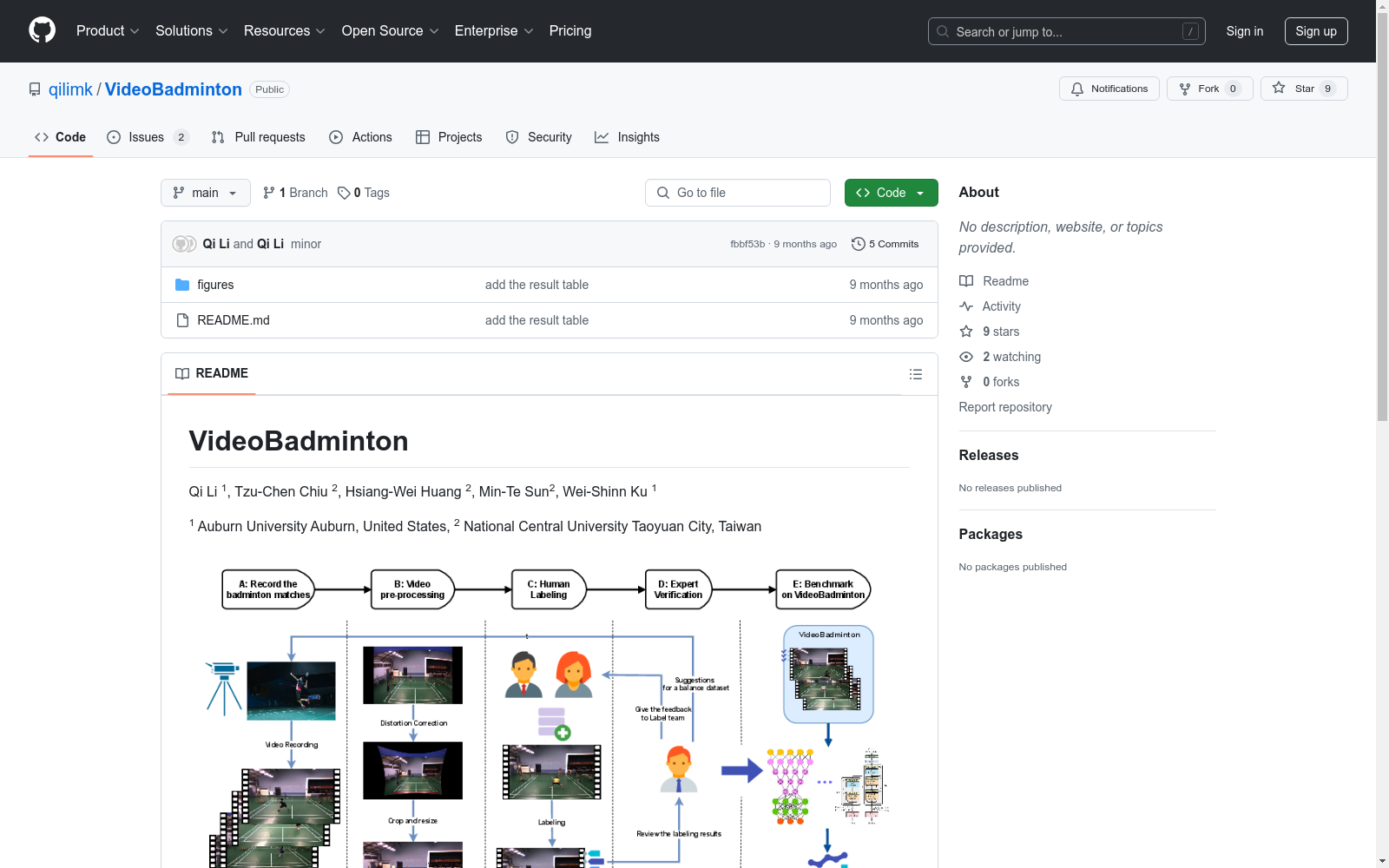This screenshot has height=868, width=1389.
Task: Click the repository book icon beside qilimk
Action: pyautogui.click(x=35, y=89)
